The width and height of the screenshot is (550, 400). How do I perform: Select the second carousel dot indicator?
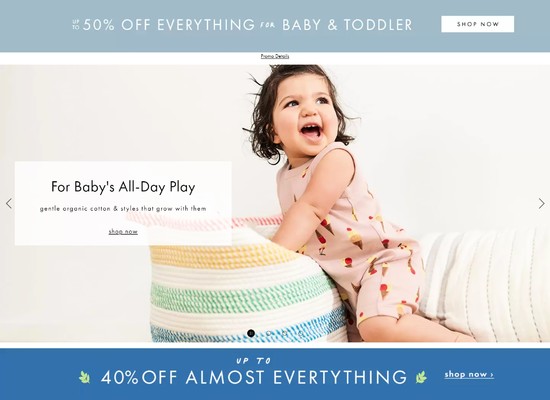(x=268, y=333)
